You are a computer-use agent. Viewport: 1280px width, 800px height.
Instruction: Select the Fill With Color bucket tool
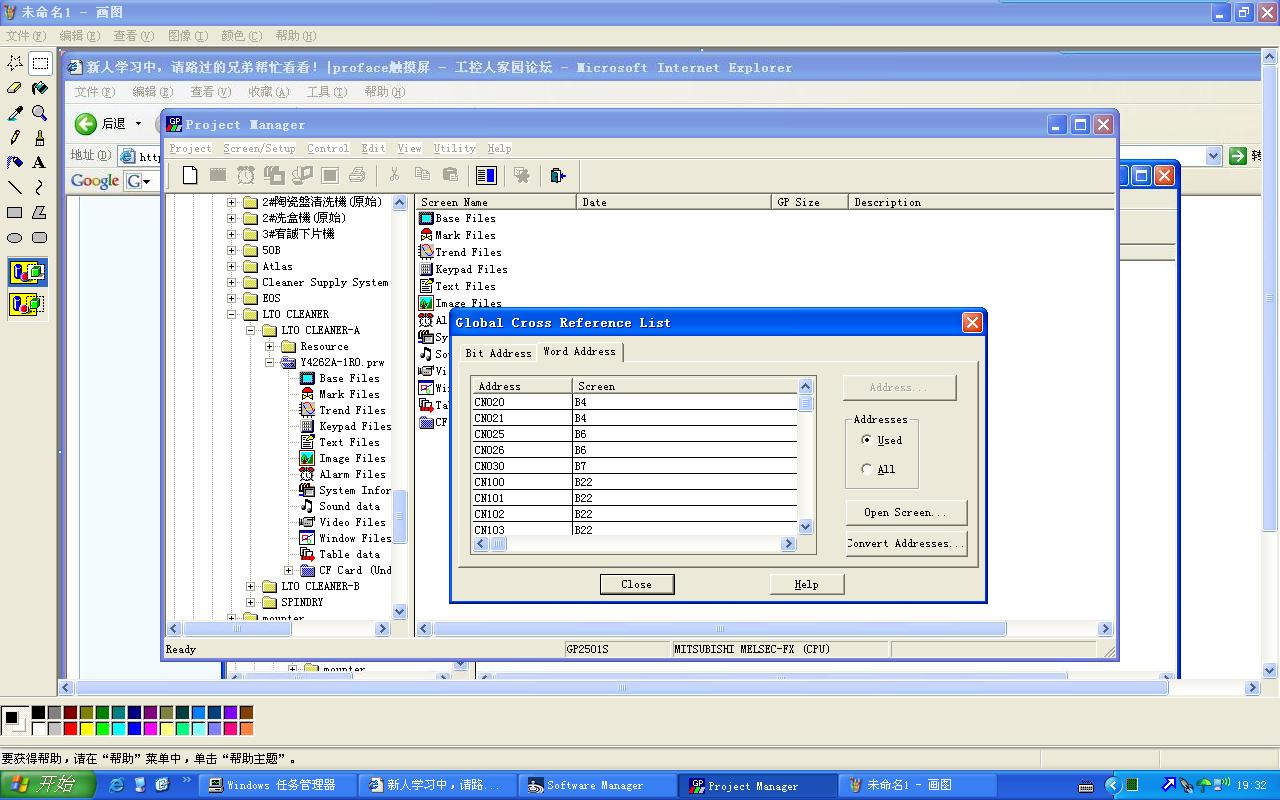[x=39, y=88]
